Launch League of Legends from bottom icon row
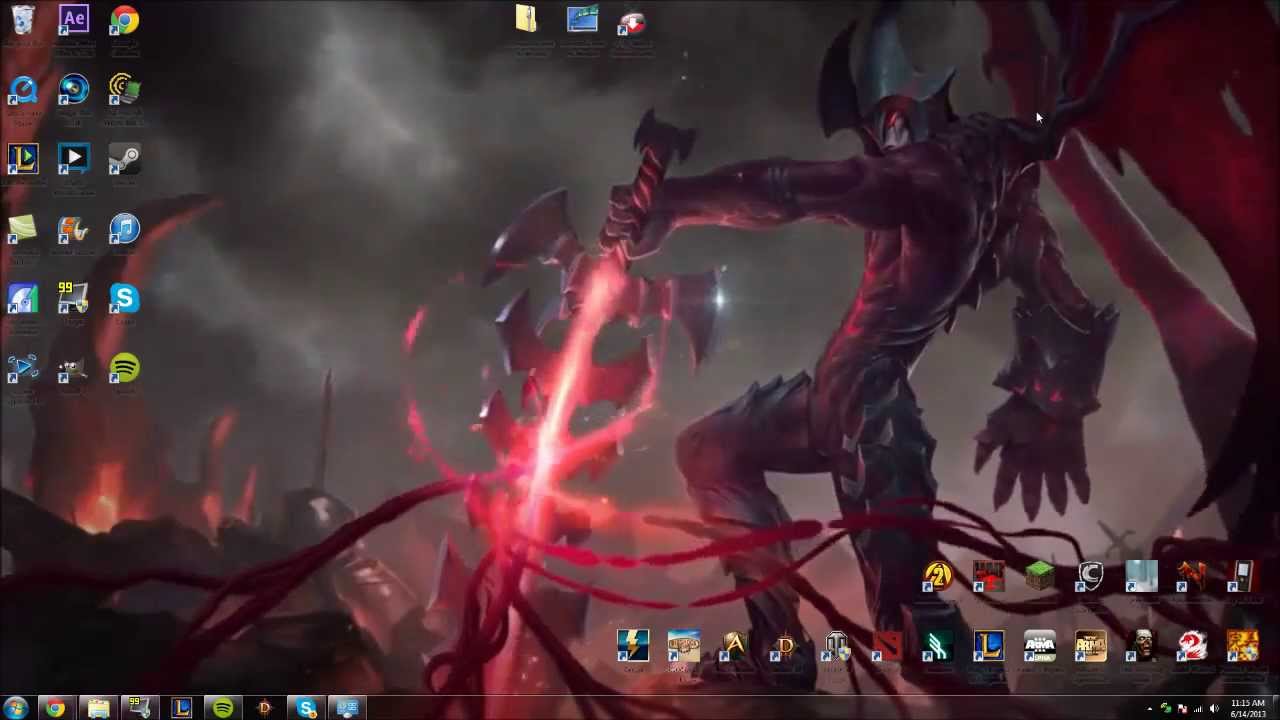This screenshot has width=1280, height=720. (x=989, y=647)
